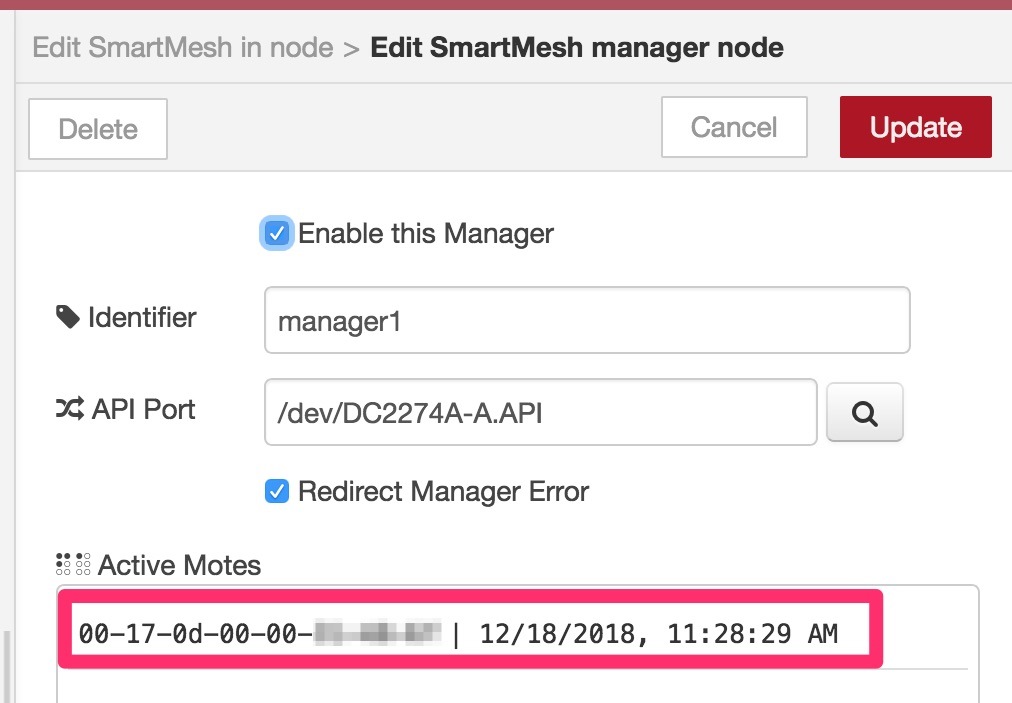Click the Identifier field label

[x=142, y=317]
